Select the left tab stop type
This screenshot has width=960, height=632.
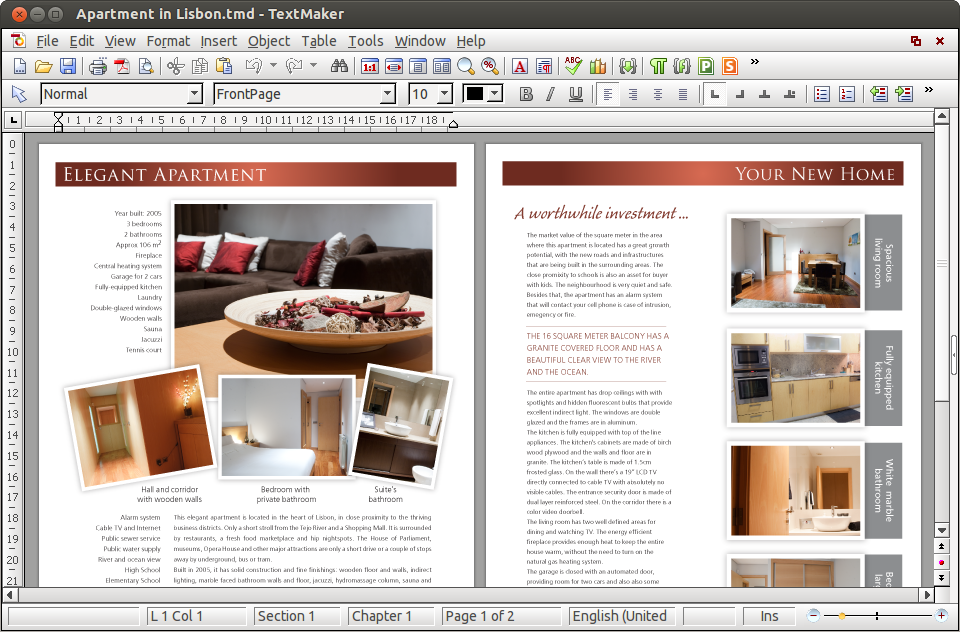(x=714, y=94)
